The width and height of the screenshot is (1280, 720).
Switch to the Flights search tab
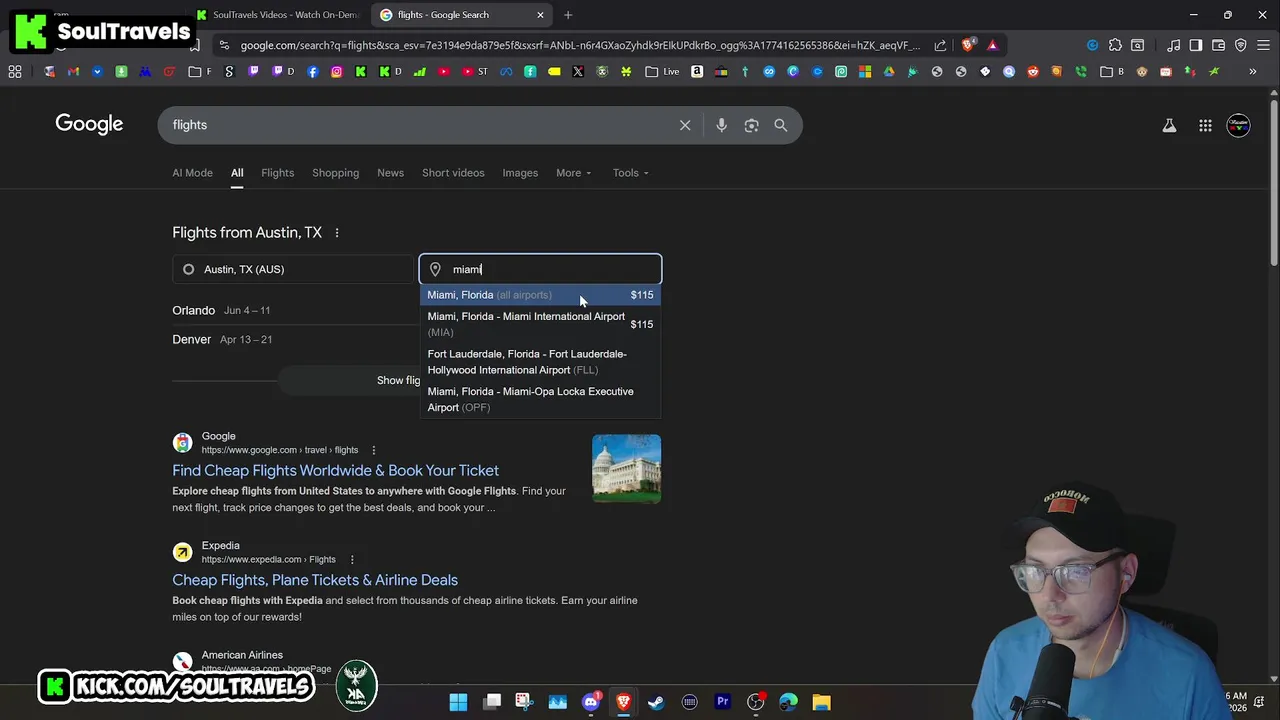277,173
